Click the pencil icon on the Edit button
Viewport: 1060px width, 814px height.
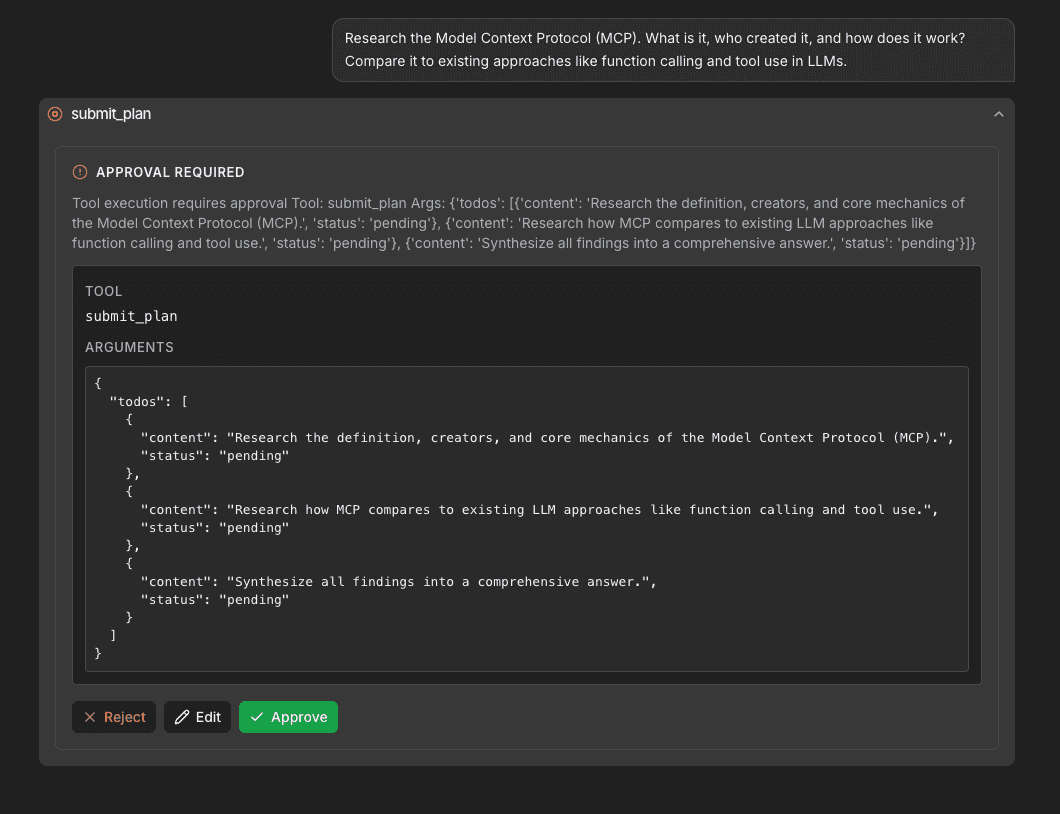pyautogui.click(x=182, y=717)
